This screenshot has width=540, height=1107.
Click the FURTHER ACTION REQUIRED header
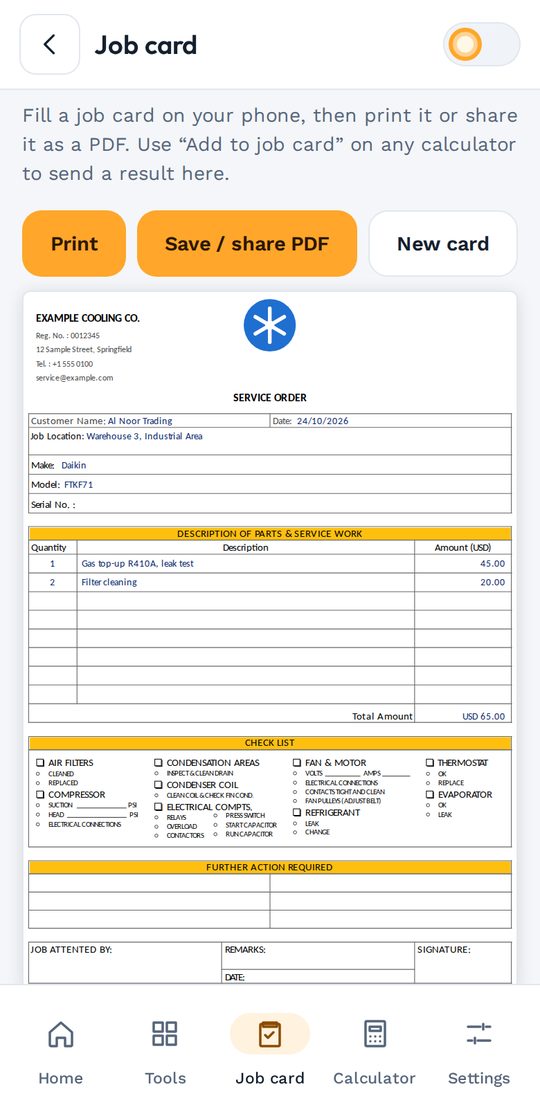270,867
